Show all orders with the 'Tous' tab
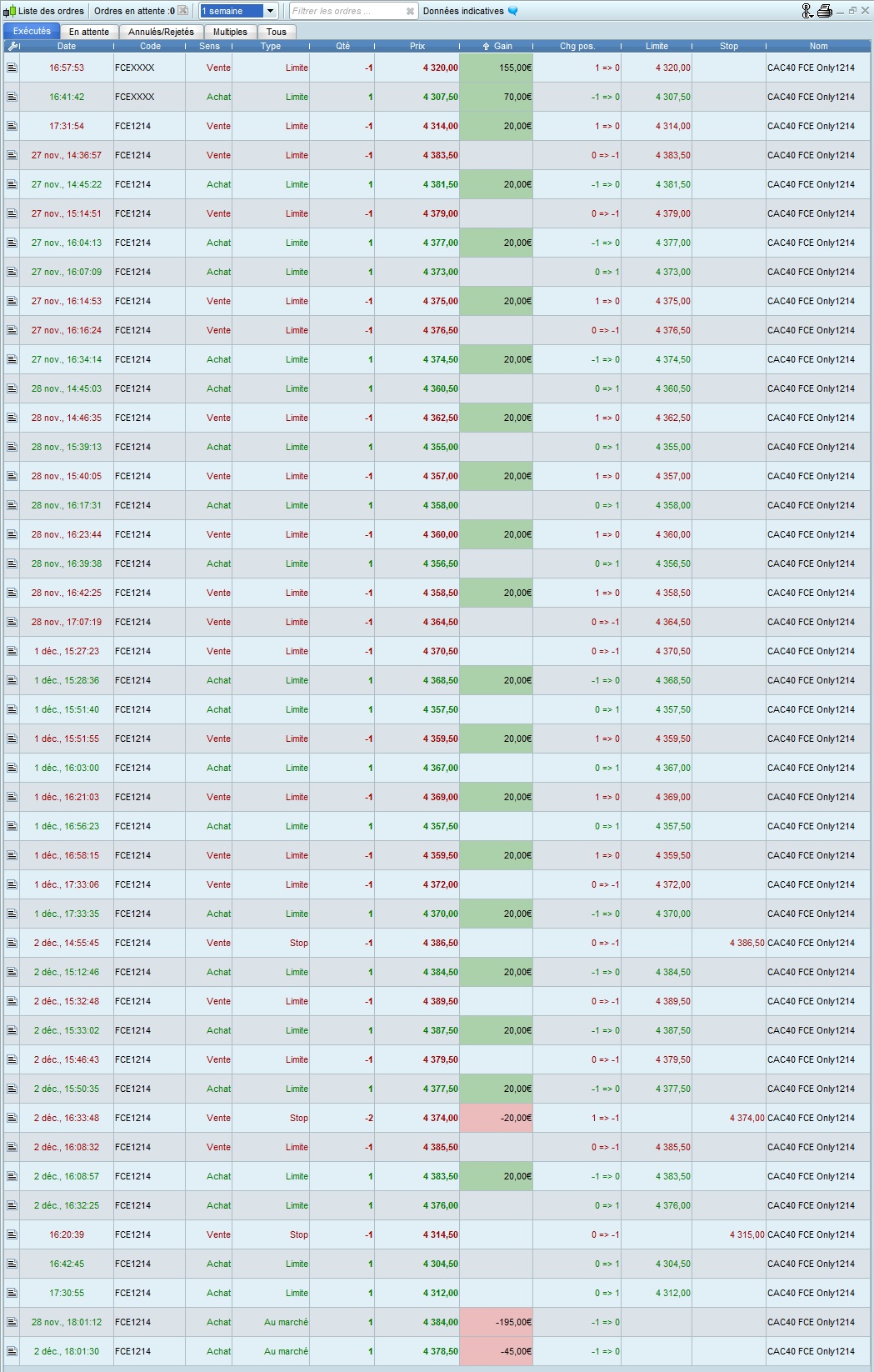Viewport: 874px width, 1372px height. pos(277,32)
